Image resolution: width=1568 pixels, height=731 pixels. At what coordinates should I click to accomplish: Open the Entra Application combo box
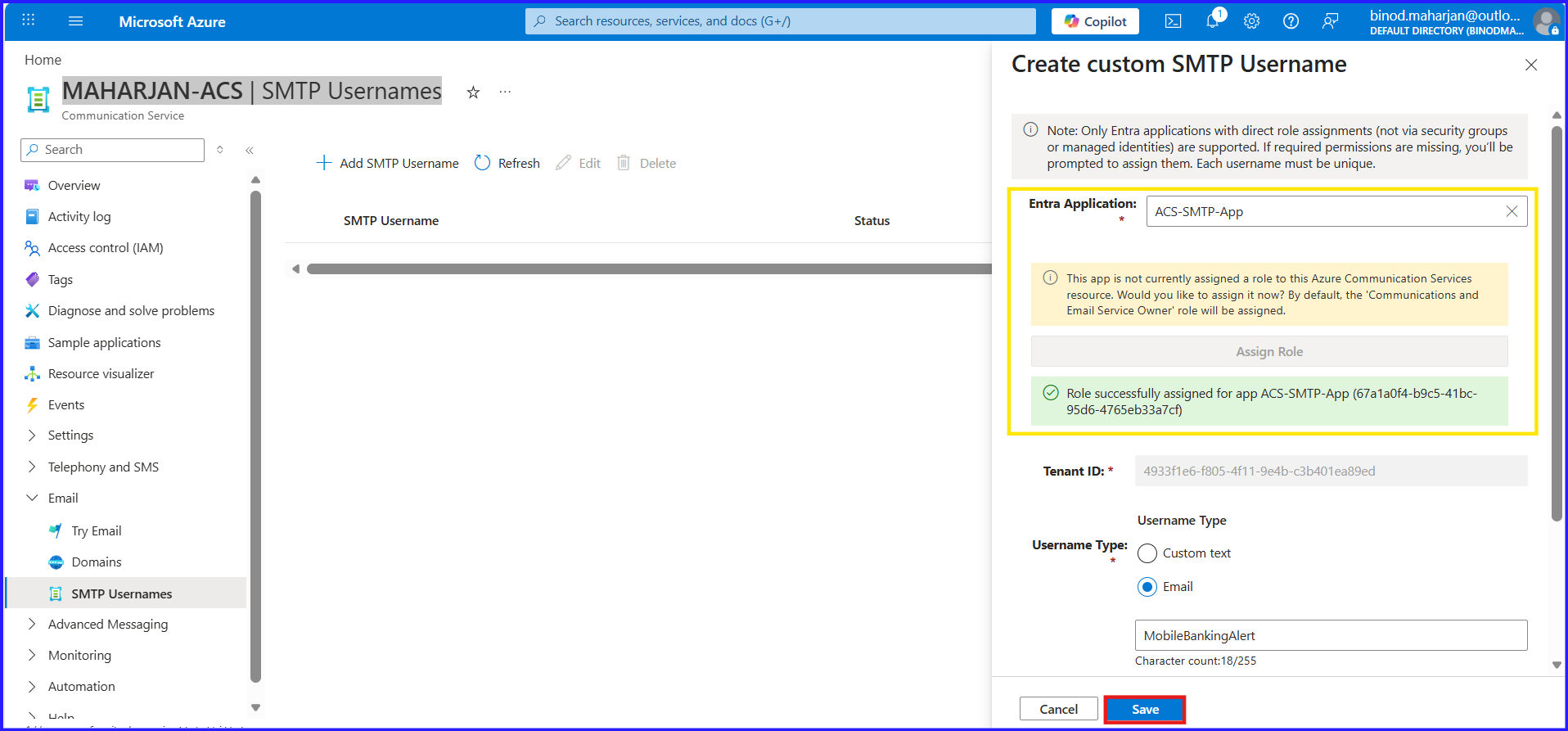click(x=1336, y=211)
